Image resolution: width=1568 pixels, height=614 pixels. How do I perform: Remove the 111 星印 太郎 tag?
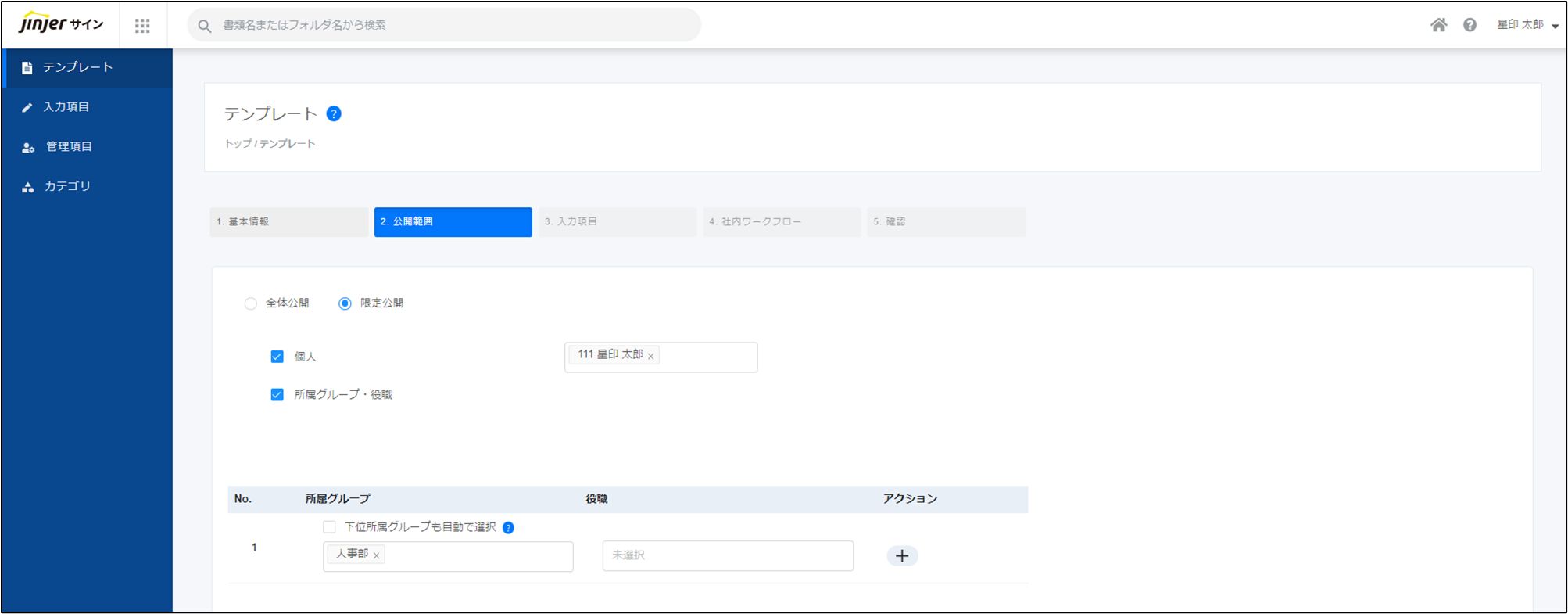click(x=650, y=357)
